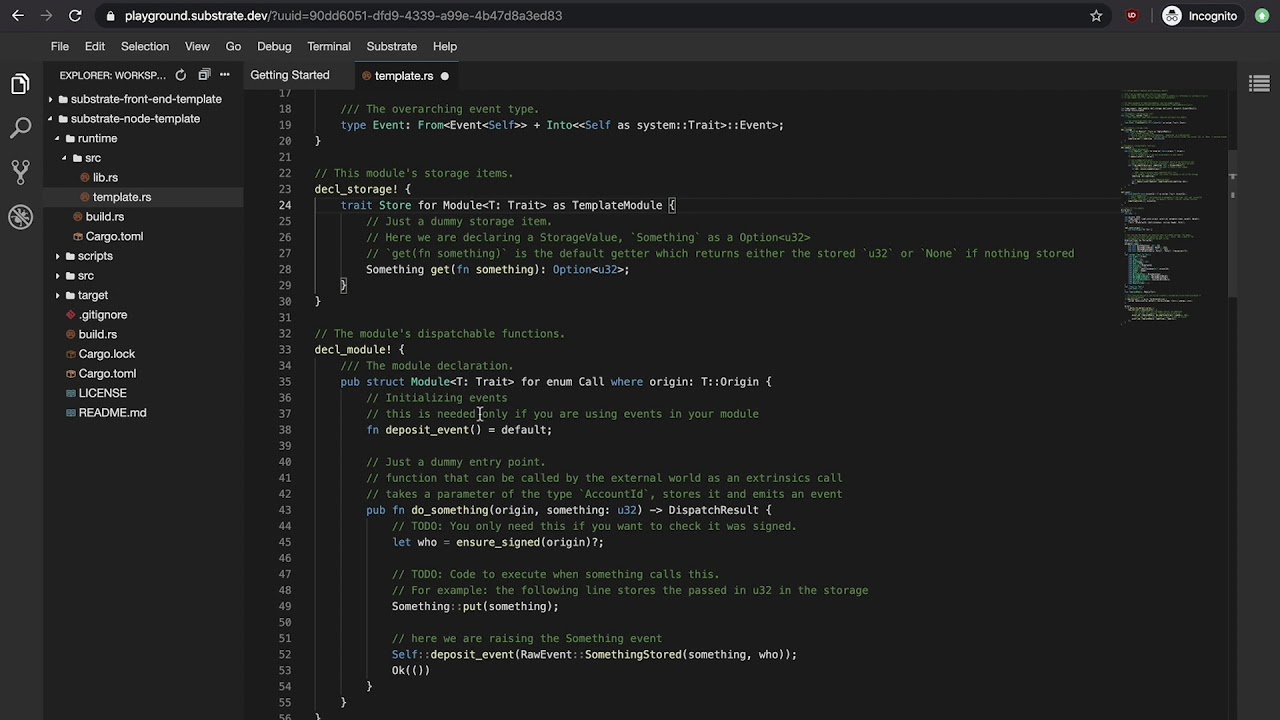Click 'Ok(())' on line 53

point(411,670)
